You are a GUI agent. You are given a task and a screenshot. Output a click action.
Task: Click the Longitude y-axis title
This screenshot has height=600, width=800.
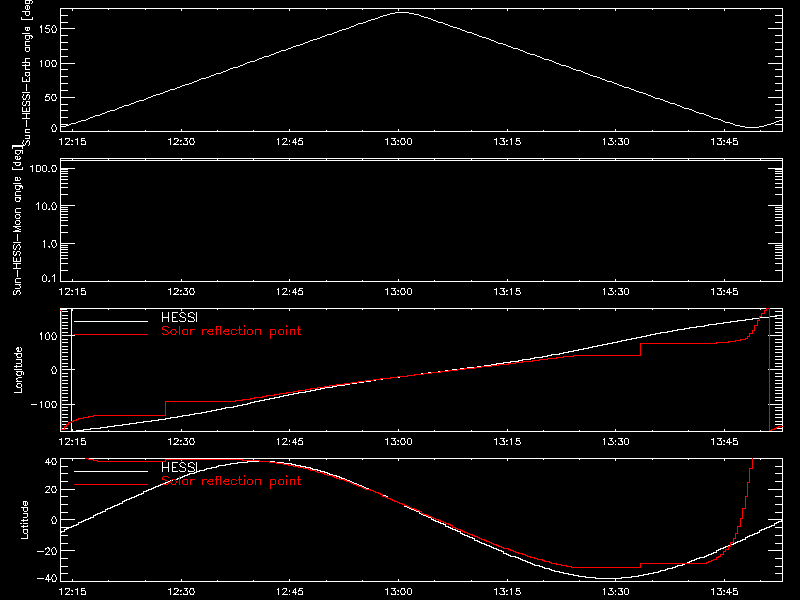click(18, 370)
